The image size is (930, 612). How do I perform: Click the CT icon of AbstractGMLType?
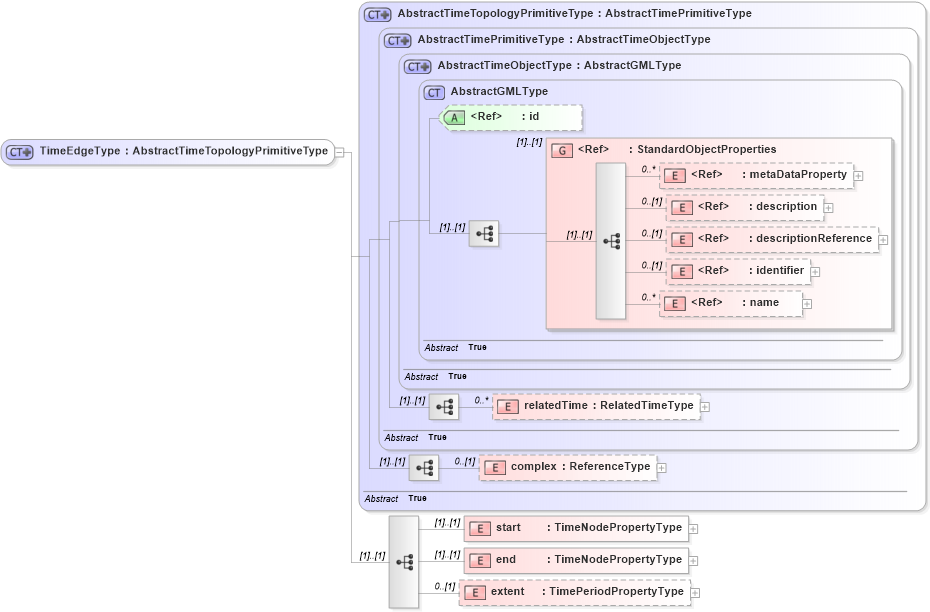tap(434, 93)
